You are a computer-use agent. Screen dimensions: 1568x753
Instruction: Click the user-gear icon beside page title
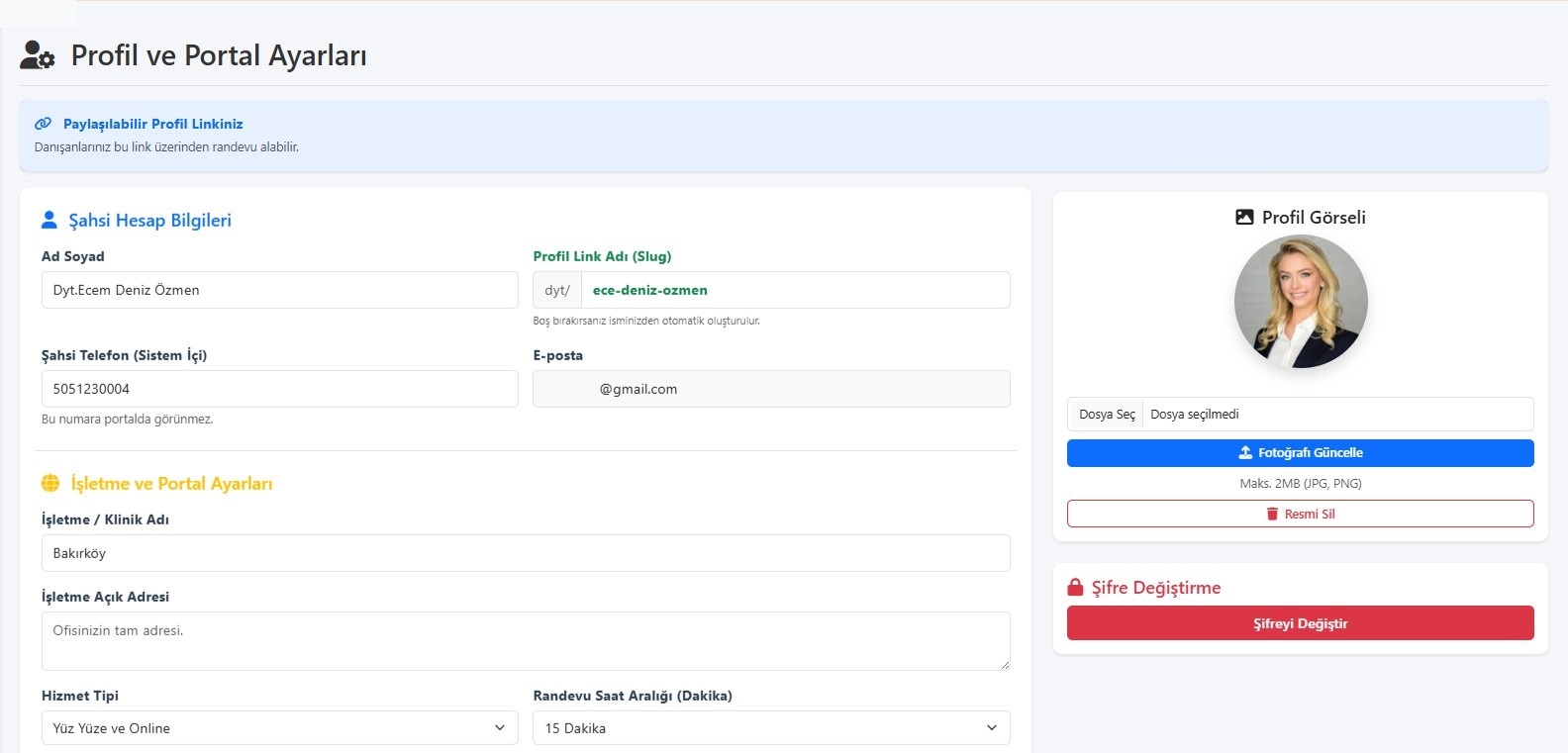(37, 55)
